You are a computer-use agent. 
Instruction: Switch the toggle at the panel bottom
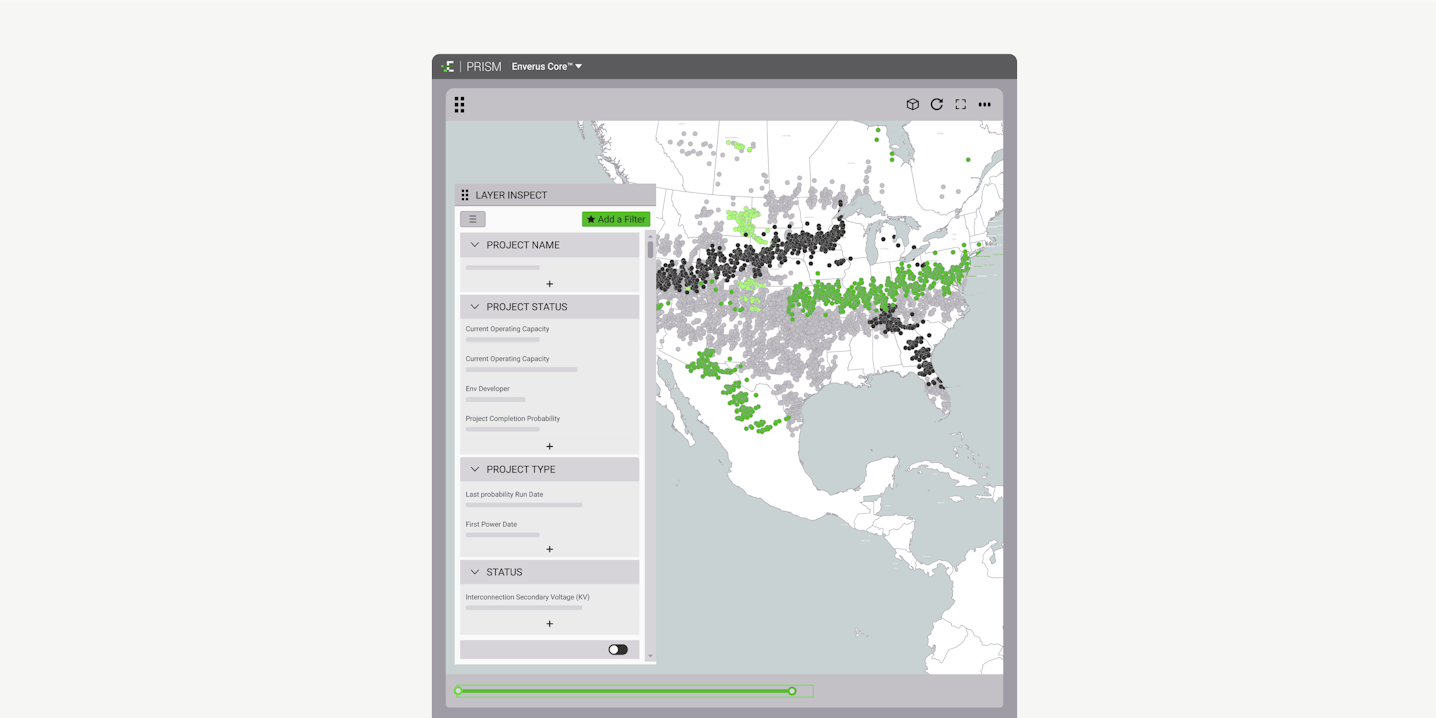(618, 650)
